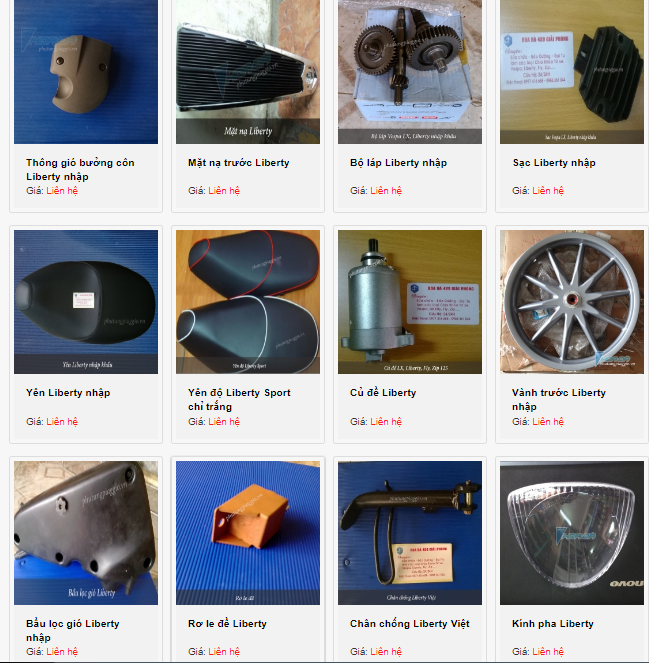Viewport: 649px width, 663px height.
Task: Click the Củ đề Liberty title link
Action: click(383, 393)
